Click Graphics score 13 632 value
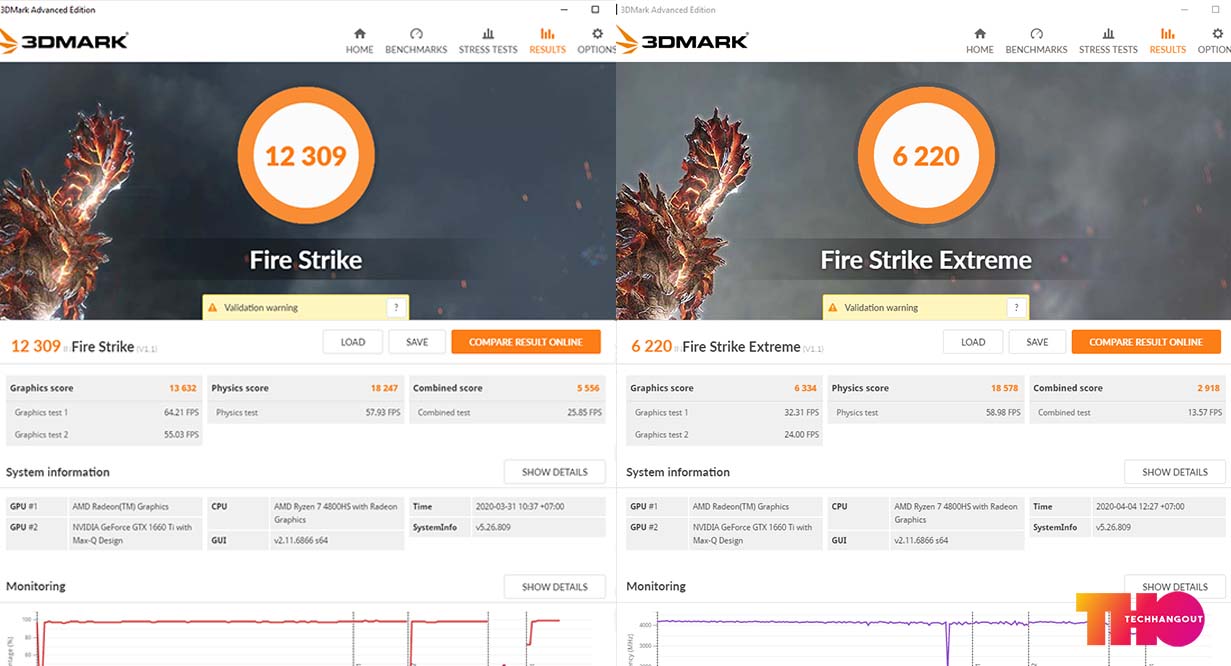The height and width of the screenshot is (666, 1231). (182, 388)
